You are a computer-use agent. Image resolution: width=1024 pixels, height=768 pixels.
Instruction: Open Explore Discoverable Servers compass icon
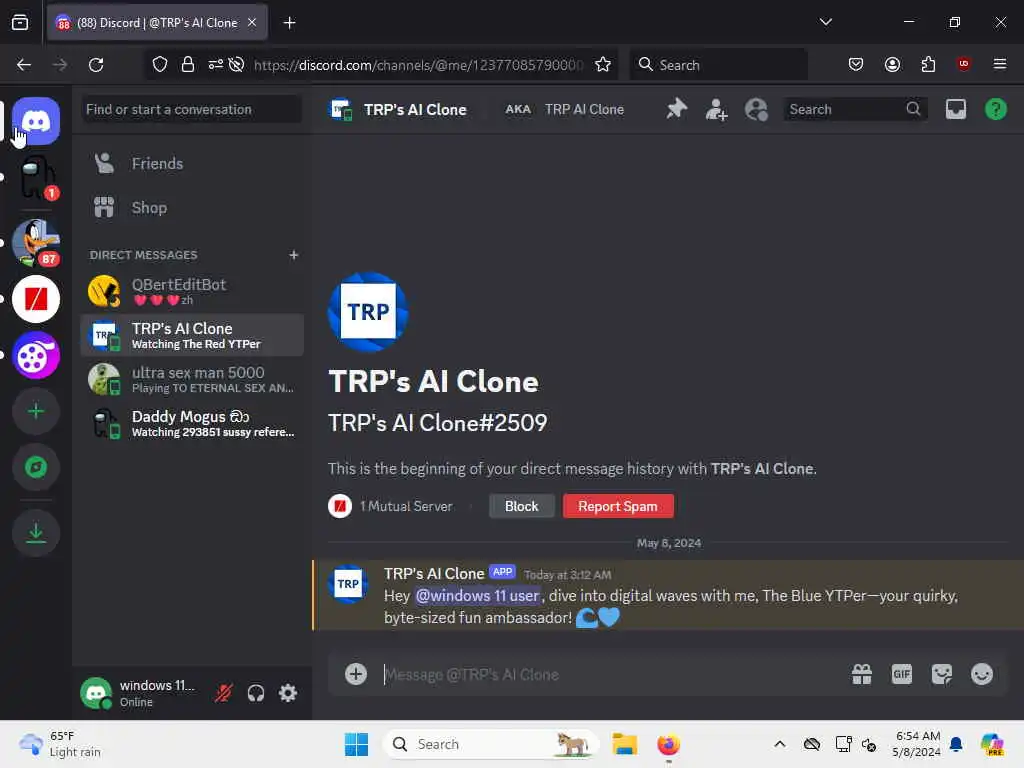[36, 468]
